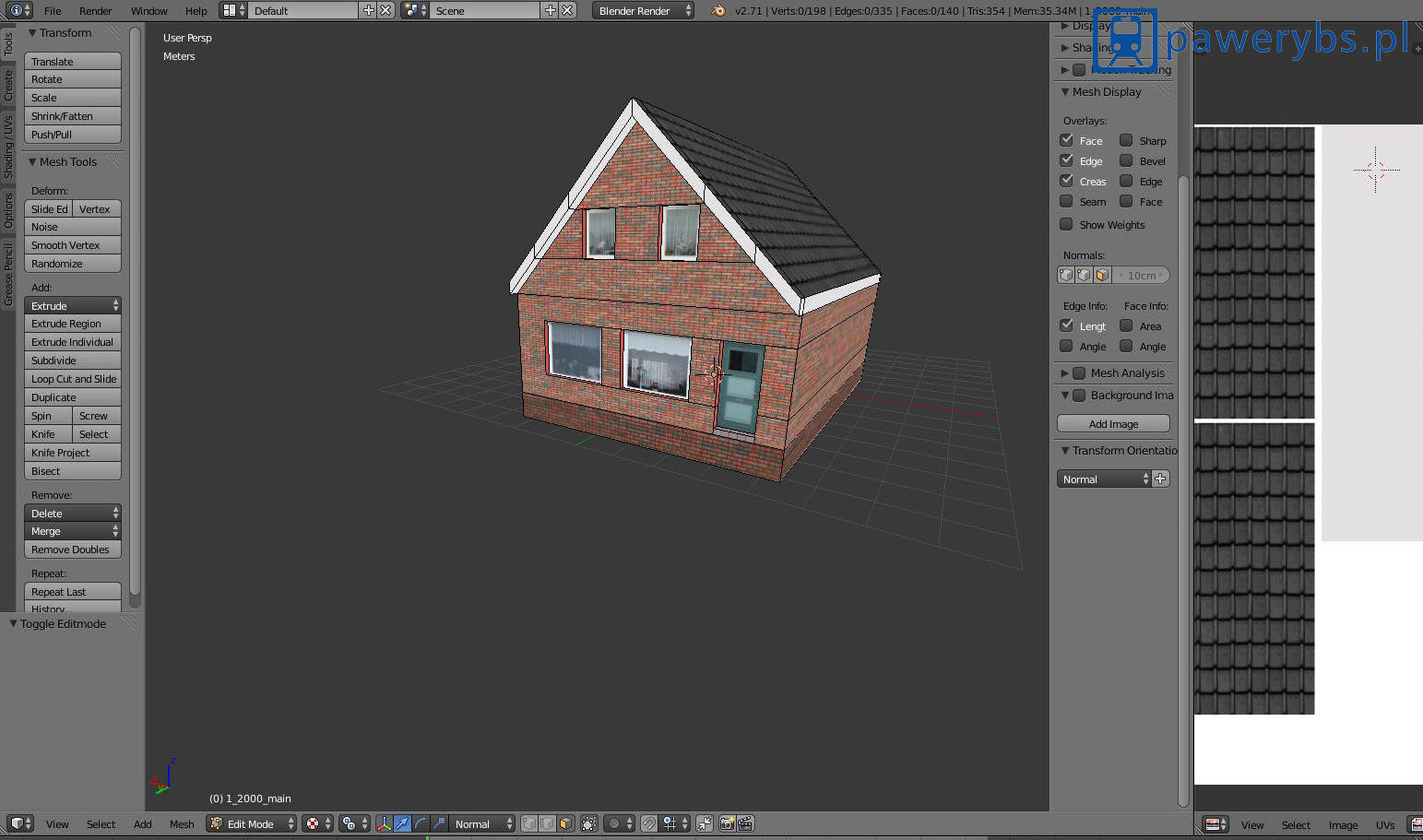The image size is (1423, 840).
Task: Enable the Show Weights checkbox
Action: click(1067, 224)
